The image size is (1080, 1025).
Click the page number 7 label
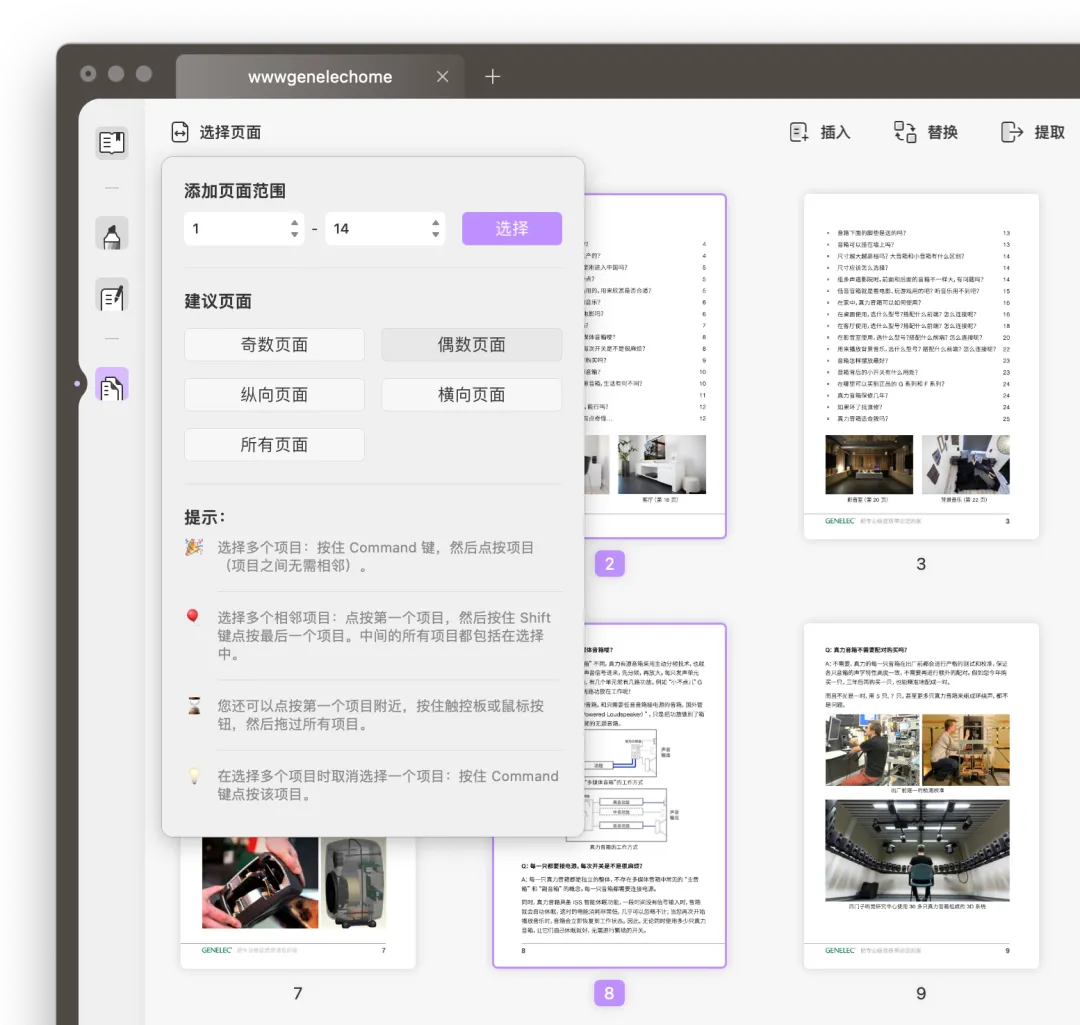(x=298, y=993)
